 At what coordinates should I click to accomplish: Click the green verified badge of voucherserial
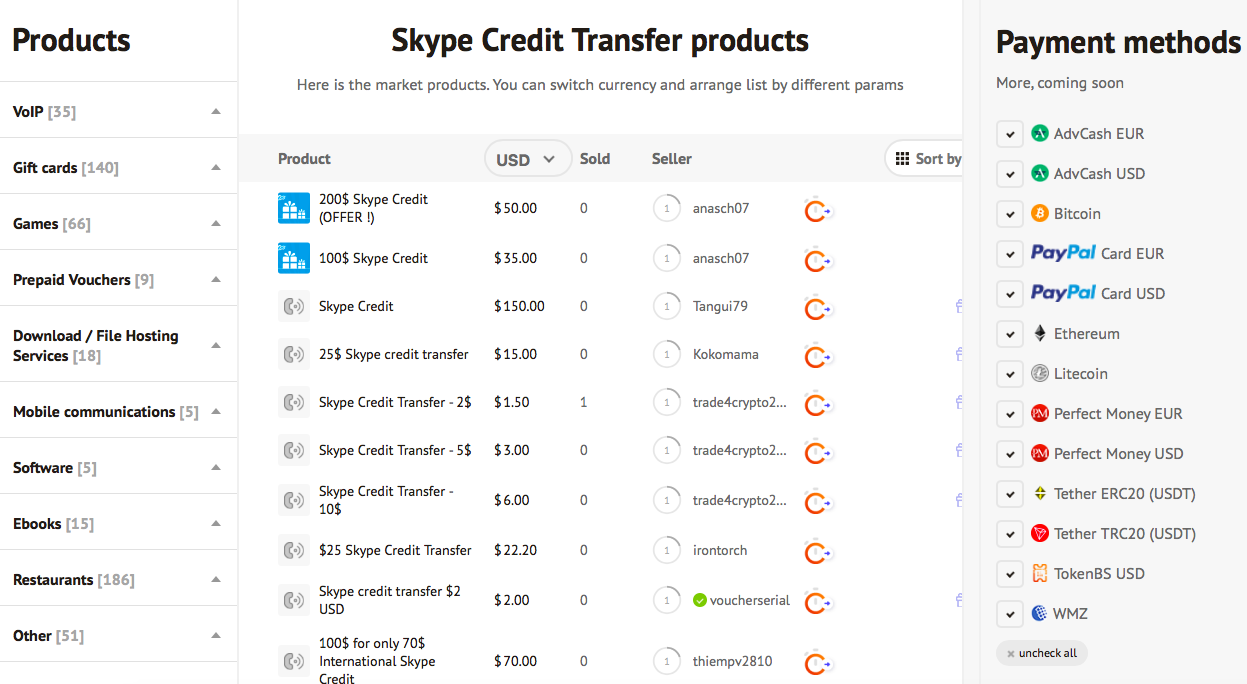pos(700,601)
